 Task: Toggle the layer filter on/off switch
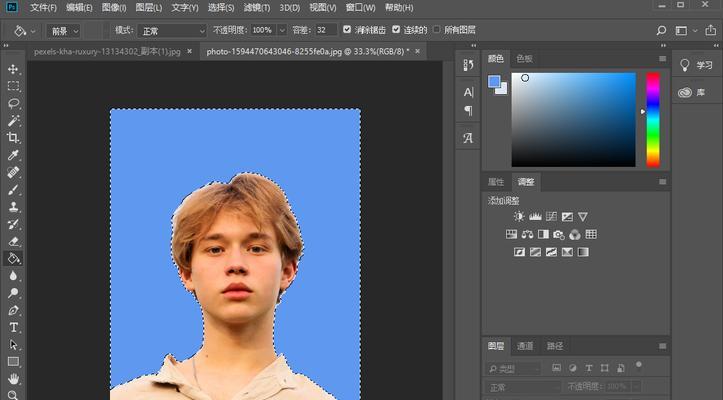point(639,366)
